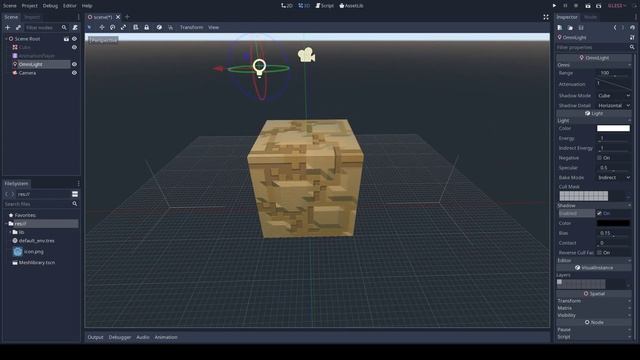This screenshot has width=640, height=360.
Task: Toggle visibility of Cube node
Action: 74,47
